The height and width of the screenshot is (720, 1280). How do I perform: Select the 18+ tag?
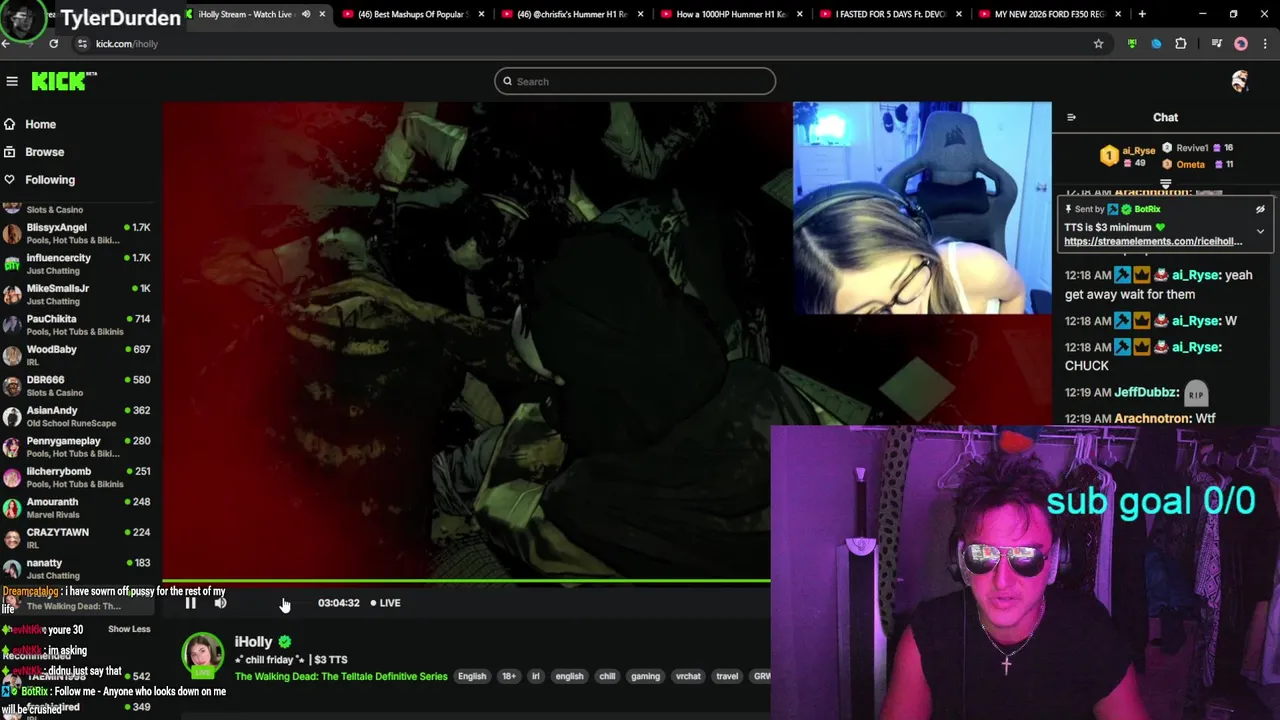[509, 677]
